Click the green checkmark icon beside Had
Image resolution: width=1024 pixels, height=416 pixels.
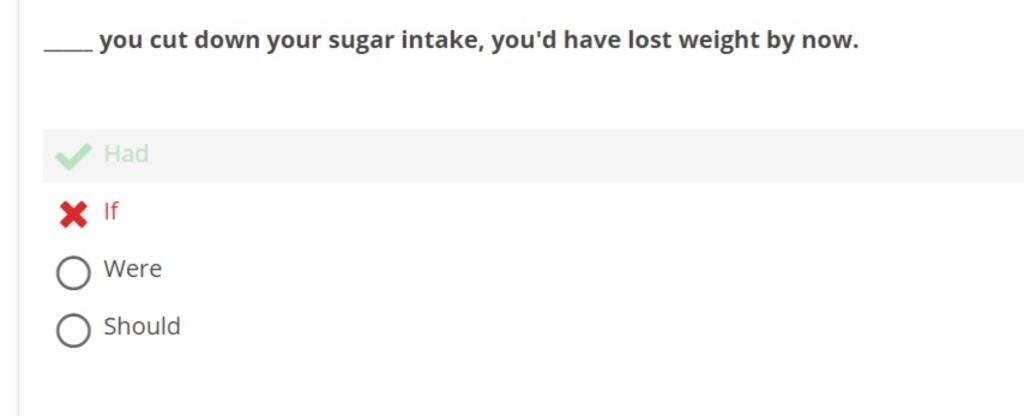pyautogui.click(x=73, y=157)
